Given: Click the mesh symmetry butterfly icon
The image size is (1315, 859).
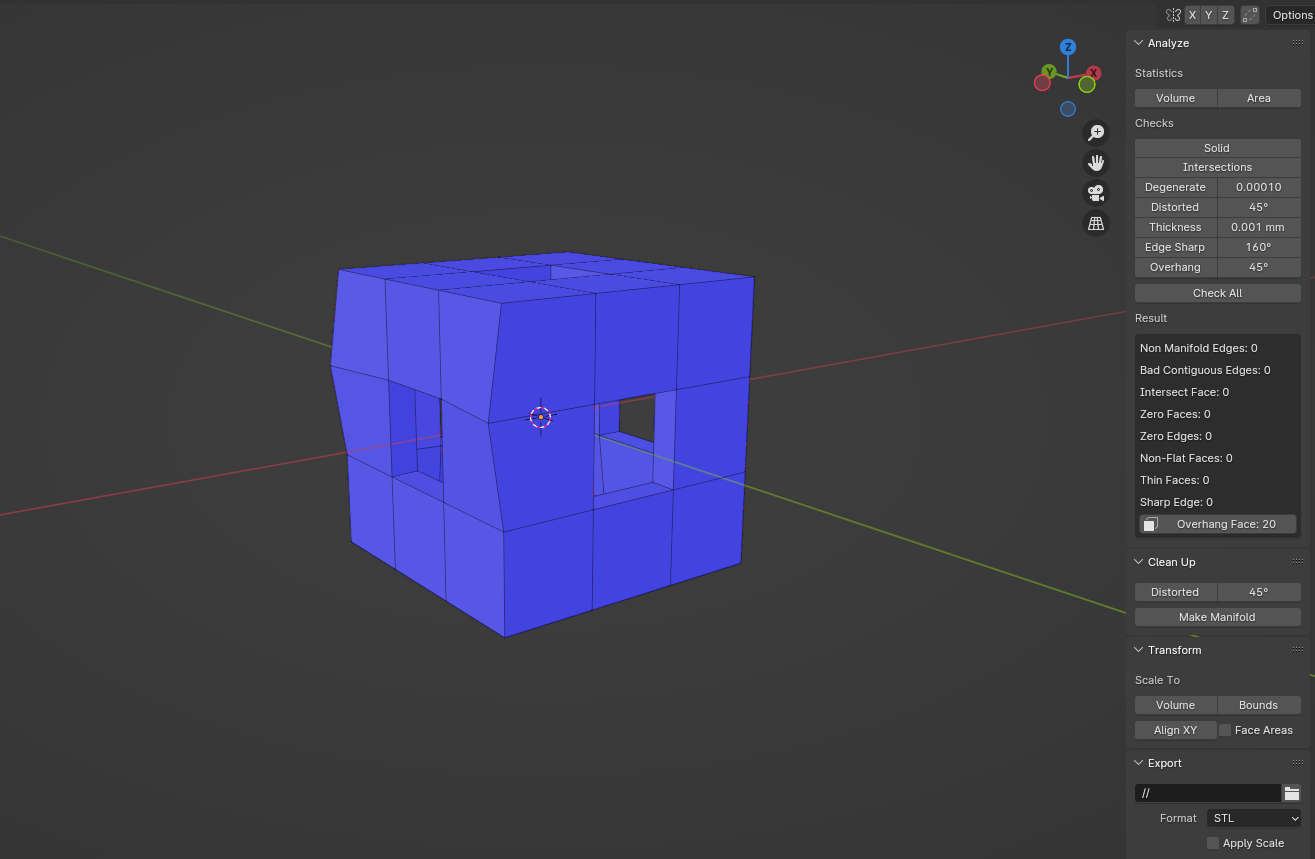Looking at the screenshot, I should (x=1173, y=15).
